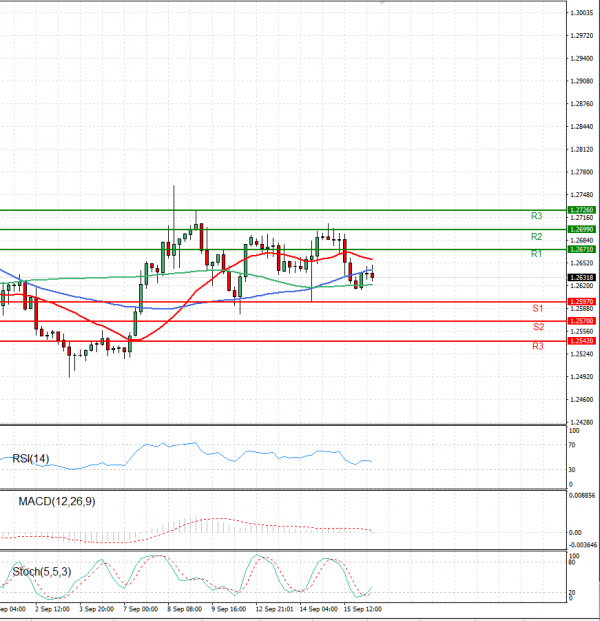Click the 1.28760 price axis value
The width and height of the screenshot is (600, 621).
(581, 104)
